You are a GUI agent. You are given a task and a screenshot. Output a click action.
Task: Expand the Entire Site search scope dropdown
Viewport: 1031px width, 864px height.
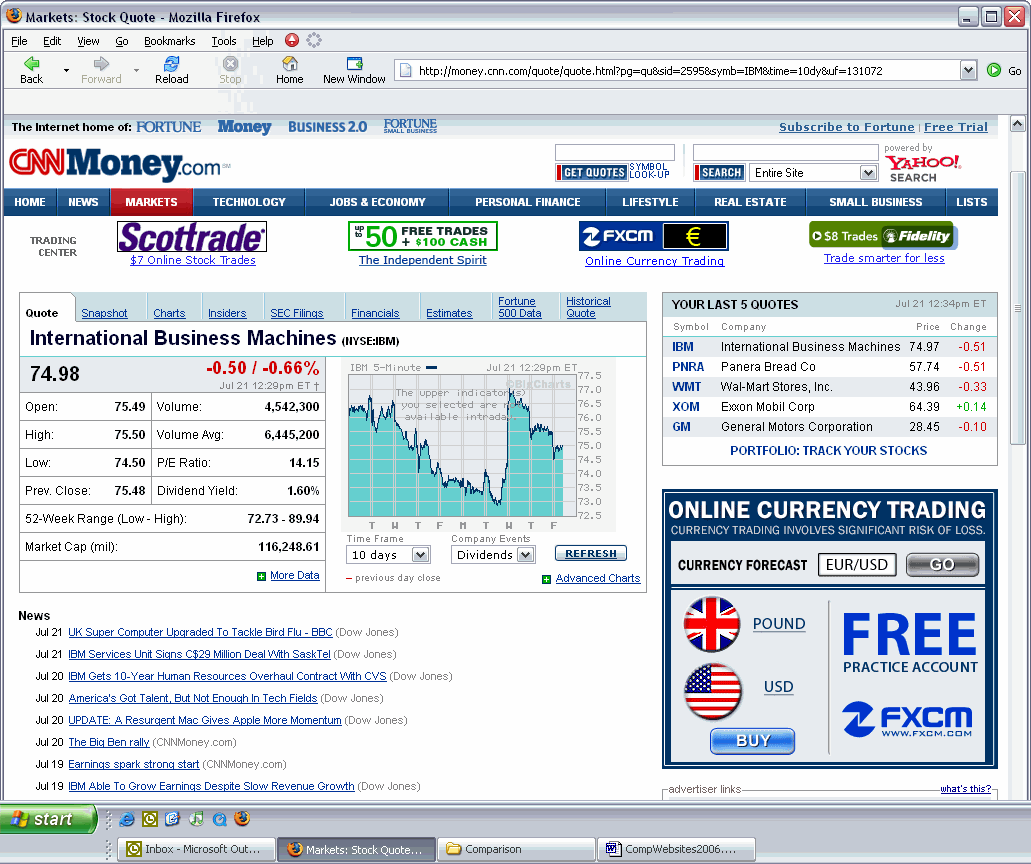(813, 172)
